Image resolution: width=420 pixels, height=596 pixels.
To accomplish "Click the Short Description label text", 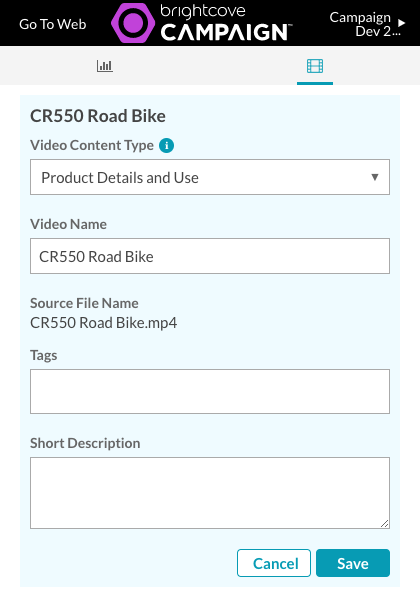I will [85, 443].
